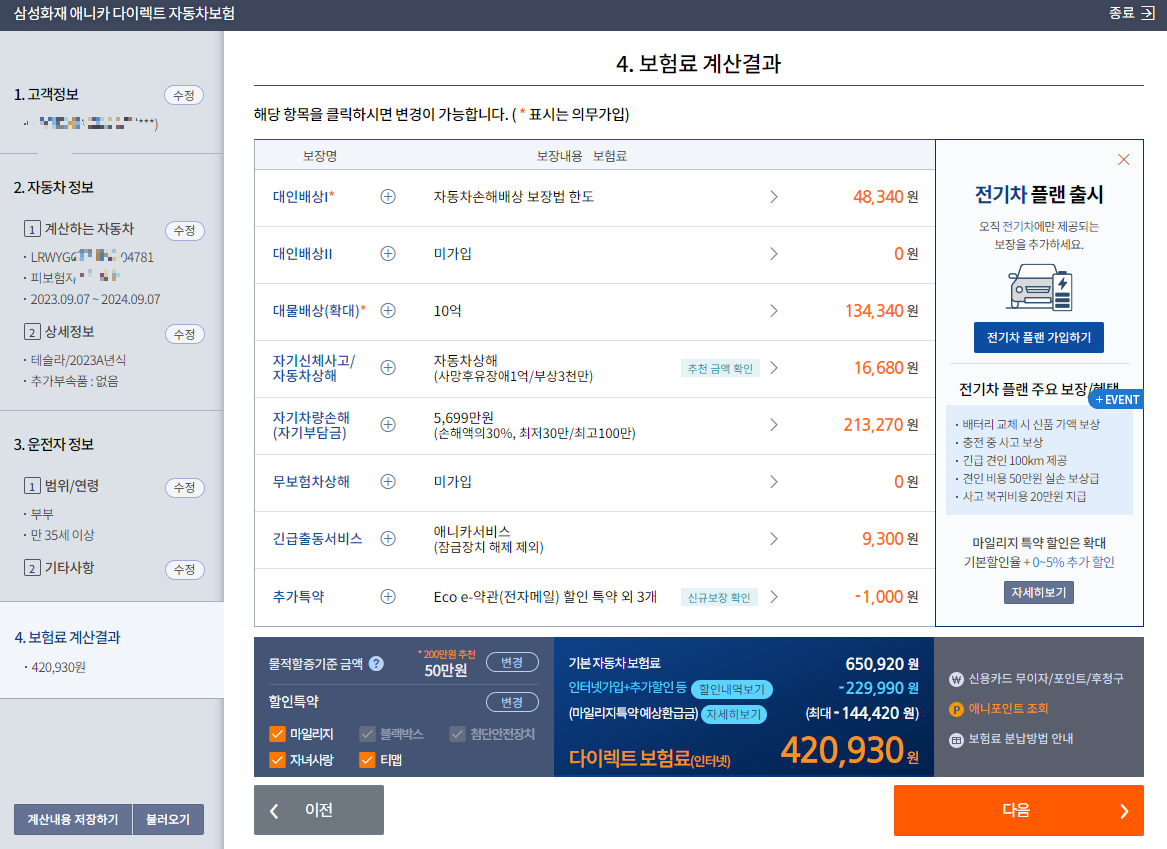Screen dimensions: 1167x849
Task: Toggle the 첨단안전장치 checkbox
Action: tap(457, 734)
